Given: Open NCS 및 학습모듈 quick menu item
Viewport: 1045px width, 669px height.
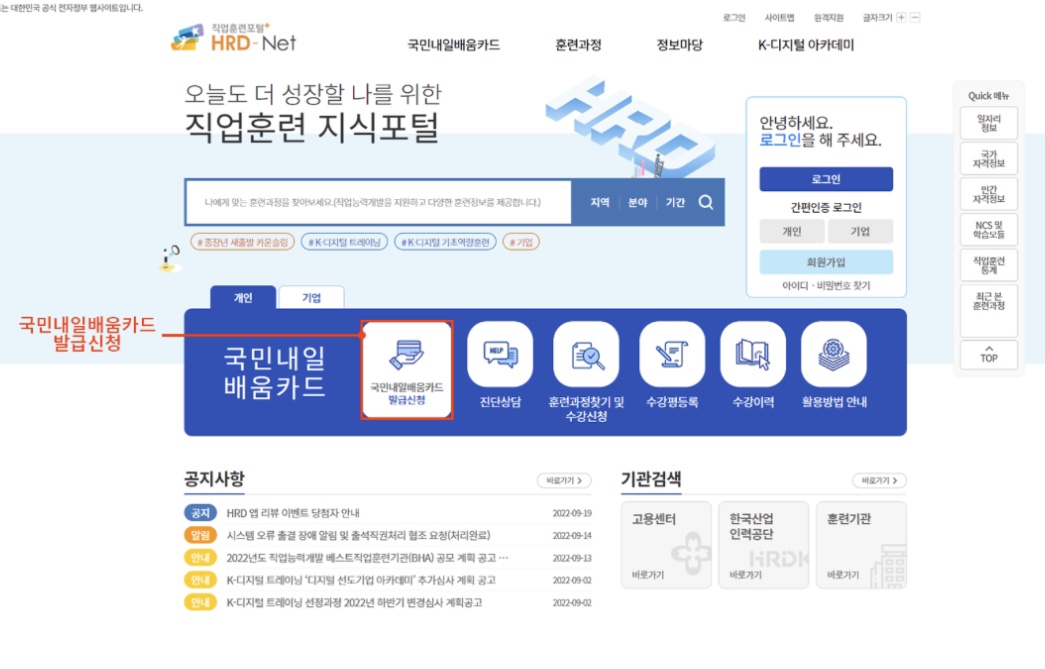Looking at the screenshot, I should 988,230.
